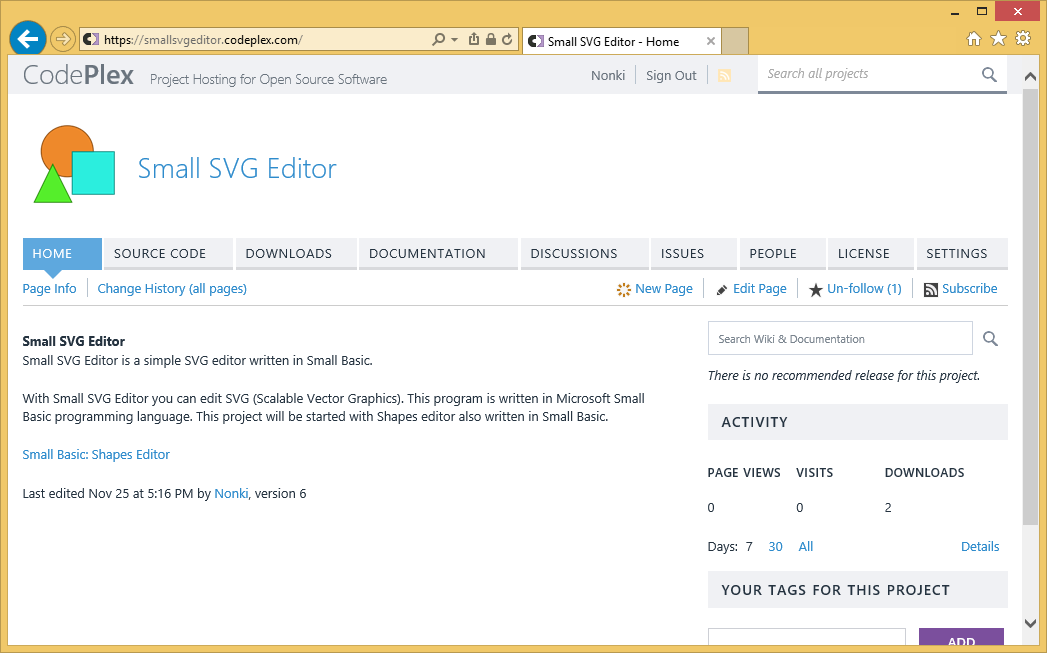Click the ADD tag button
1047x653 pixels.
[962, 637]
